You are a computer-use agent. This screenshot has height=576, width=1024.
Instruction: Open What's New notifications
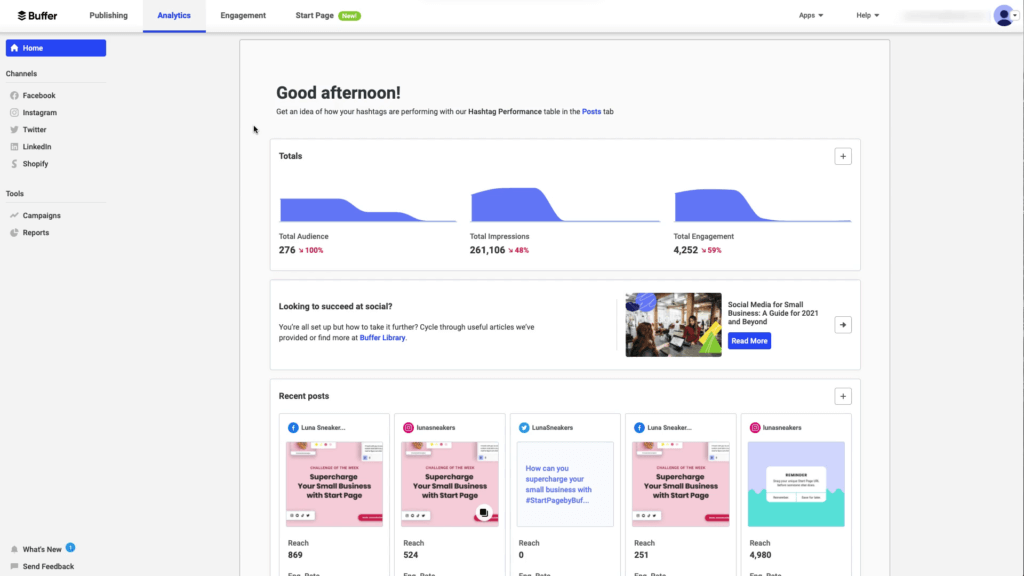point(42,549)
